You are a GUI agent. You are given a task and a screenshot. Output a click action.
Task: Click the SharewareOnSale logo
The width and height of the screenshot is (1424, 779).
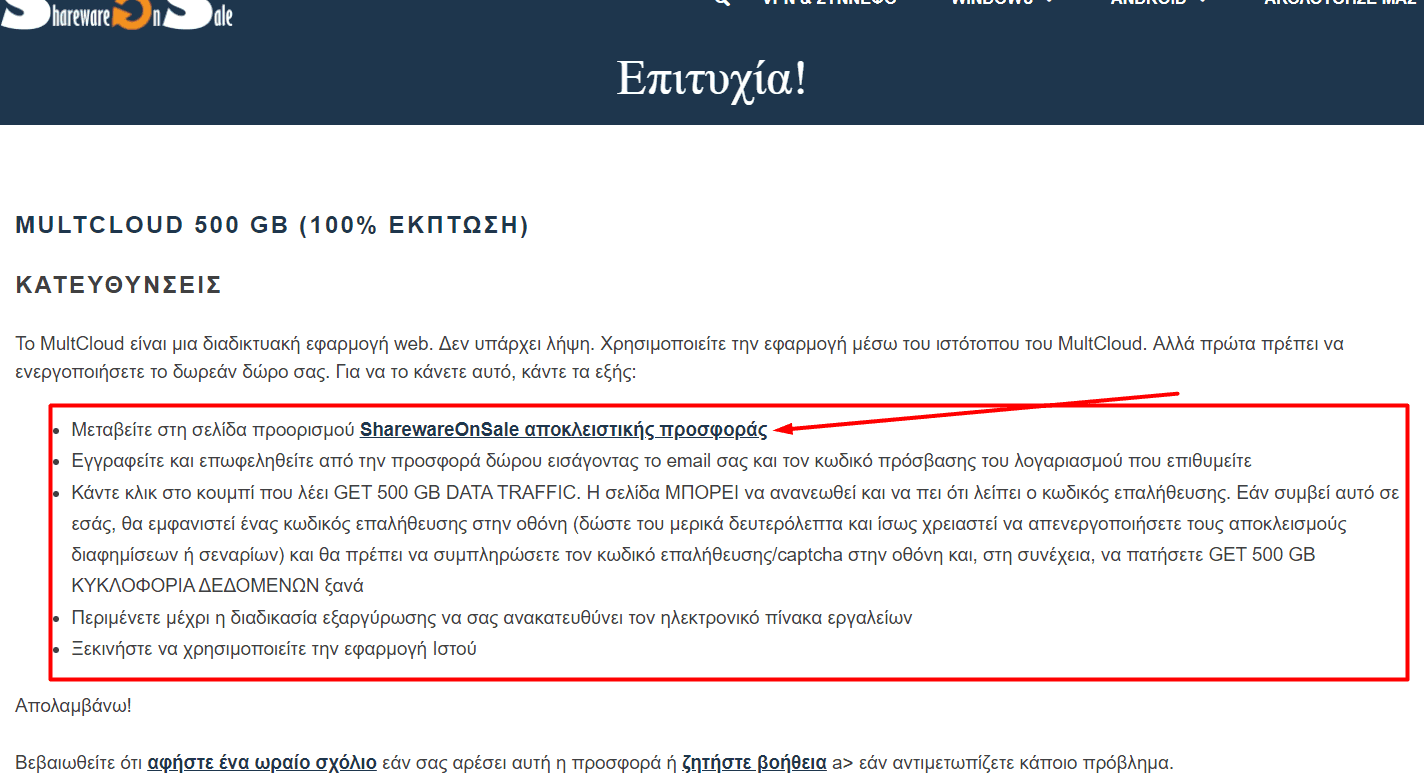tap(117, 13)
